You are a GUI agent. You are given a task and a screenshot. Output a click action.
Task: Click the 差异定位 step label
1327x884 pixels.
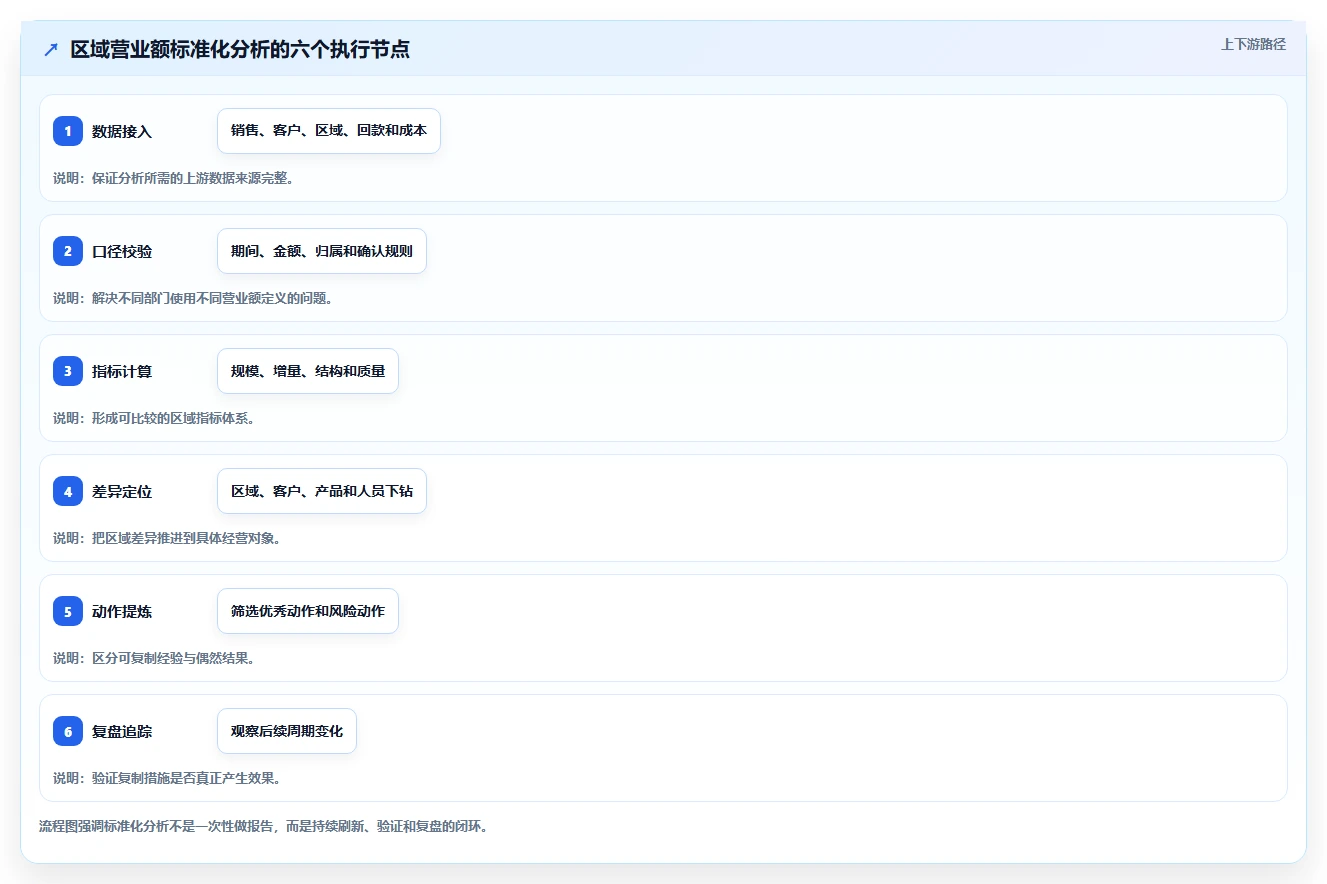[122, 491]
